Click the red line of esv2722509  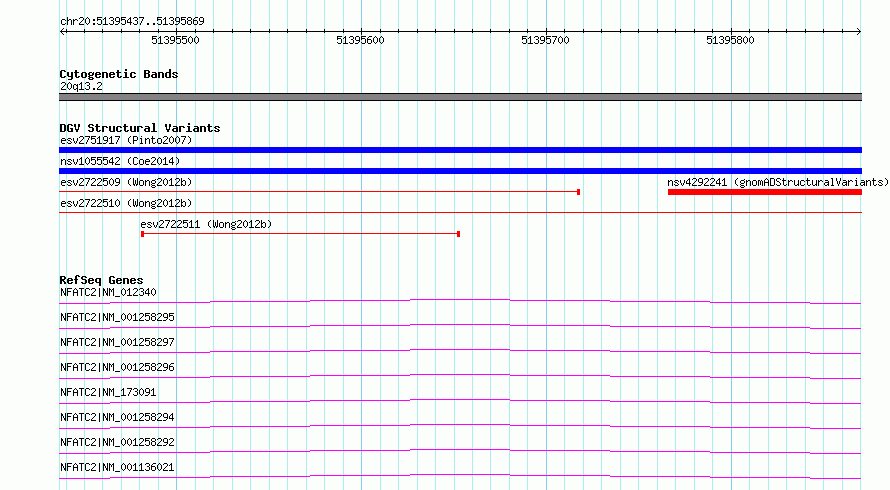[320, 192]
